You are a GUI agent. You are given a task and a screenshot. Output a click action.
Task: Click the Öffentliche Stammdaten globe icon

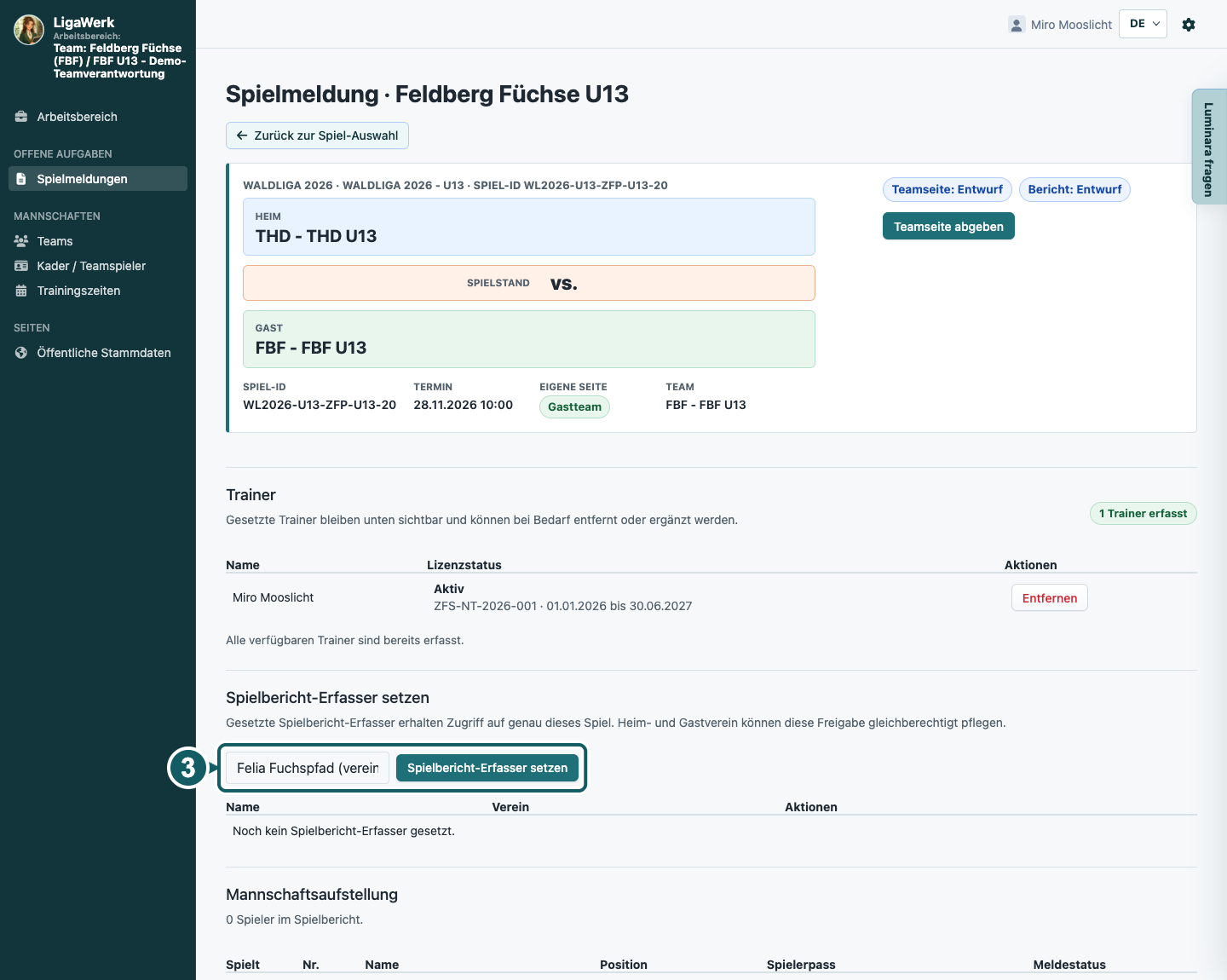pos(21,353)
